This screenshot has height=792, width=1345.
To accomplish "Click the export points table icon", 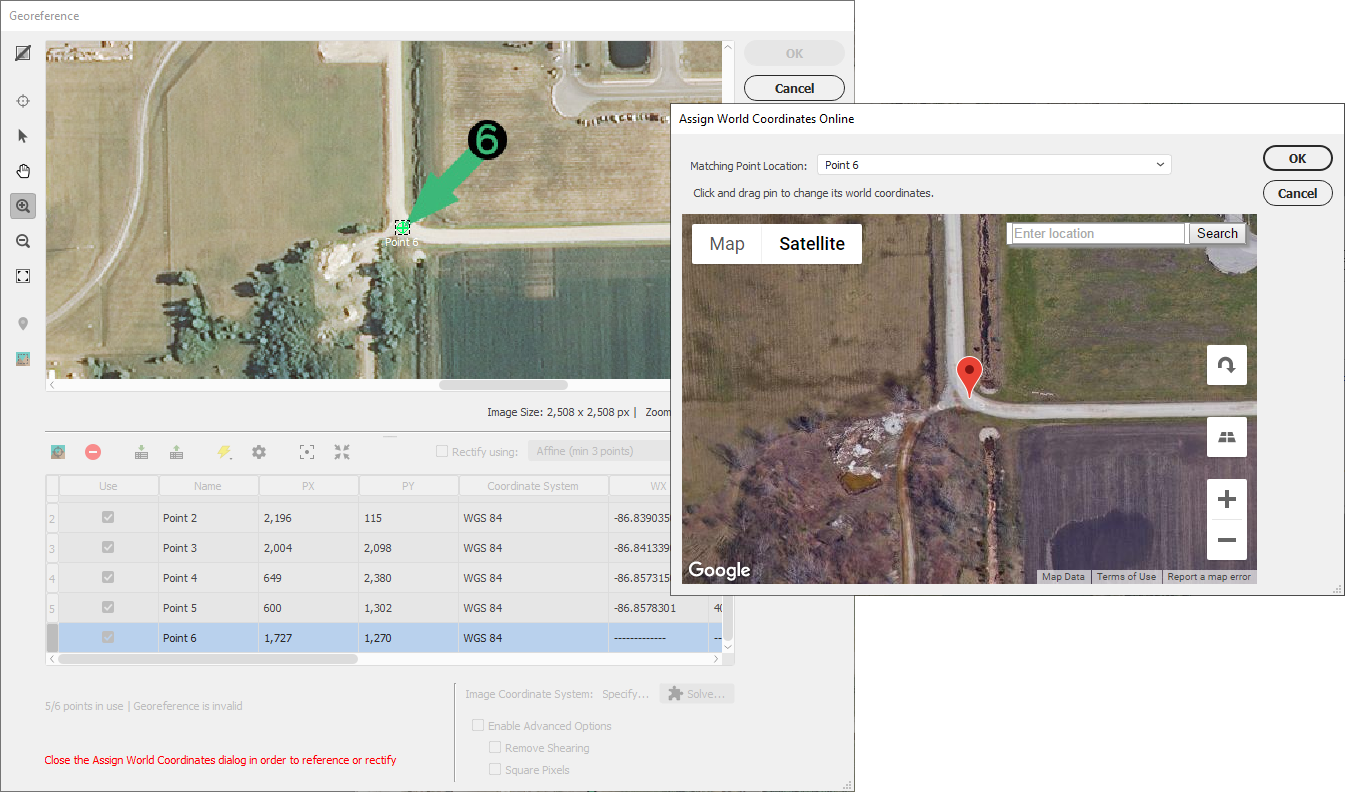I will click(x=177, y=452).
